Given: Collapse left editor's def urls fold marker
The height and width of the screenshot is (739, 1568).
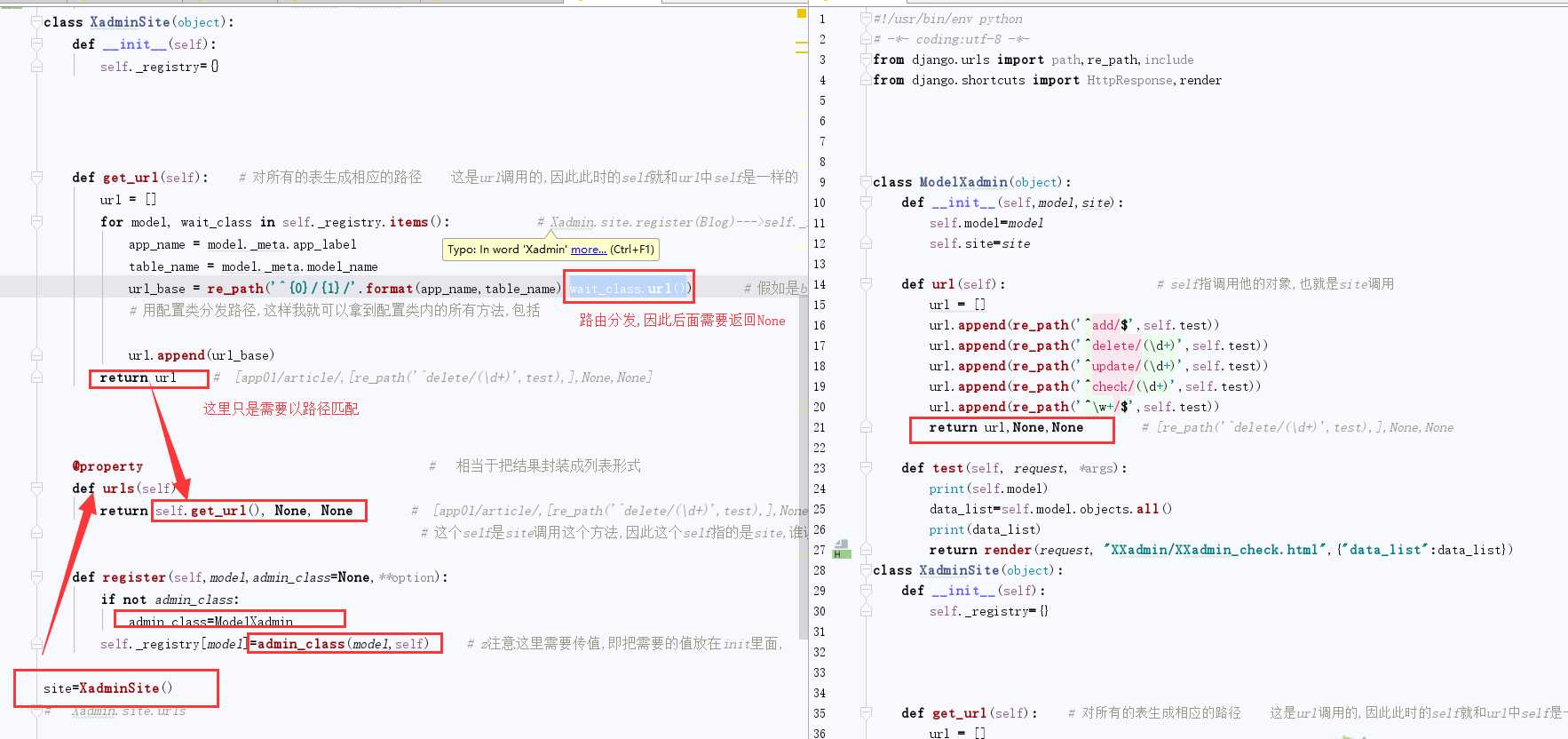Looking at the screenshot, I should pos(36,489).
